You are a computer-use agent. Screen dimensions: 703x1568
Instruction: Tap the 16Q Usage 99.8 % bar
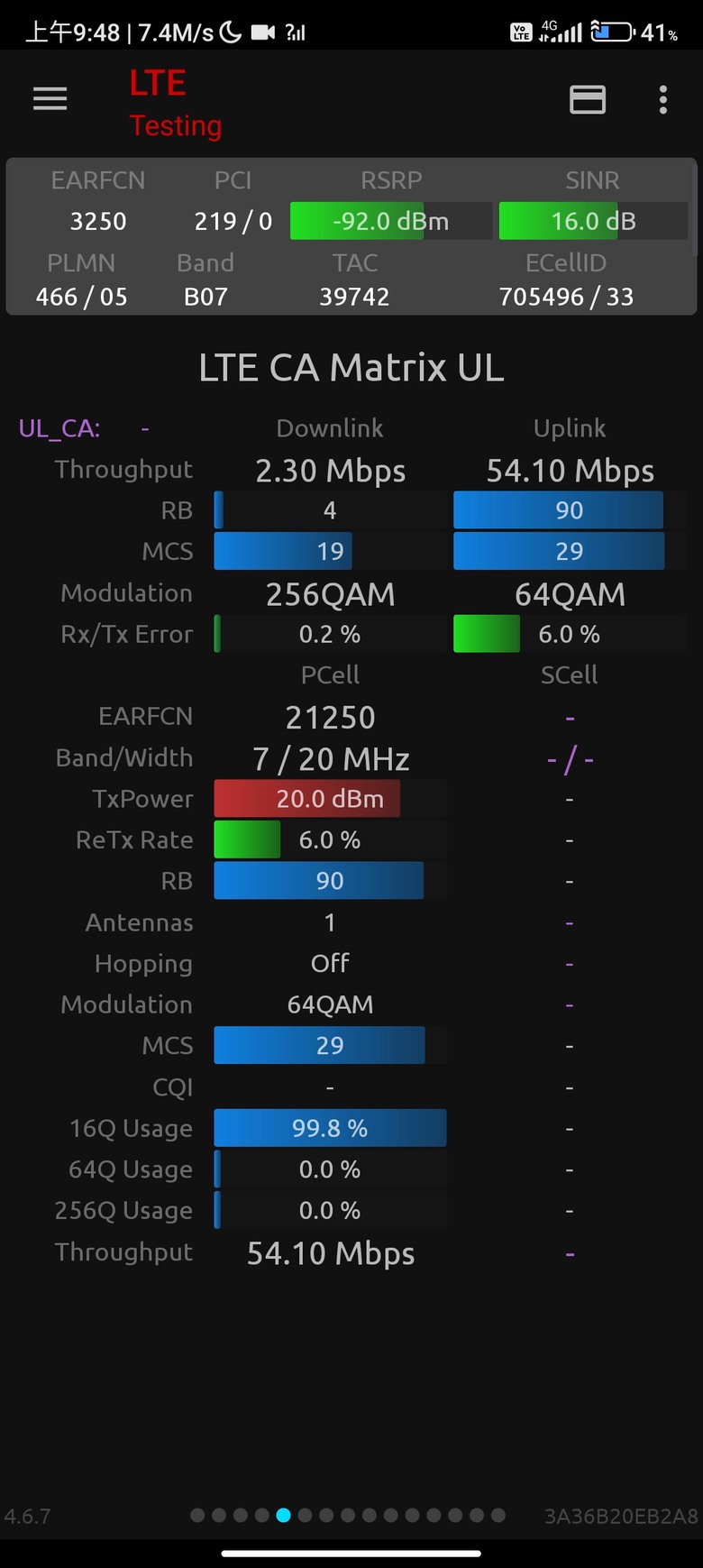point(330,1129)
